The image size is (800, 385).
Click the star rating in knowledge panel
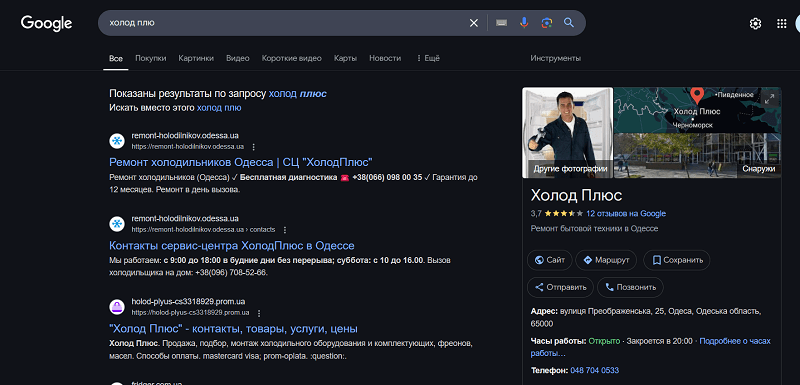click(563, 214)
